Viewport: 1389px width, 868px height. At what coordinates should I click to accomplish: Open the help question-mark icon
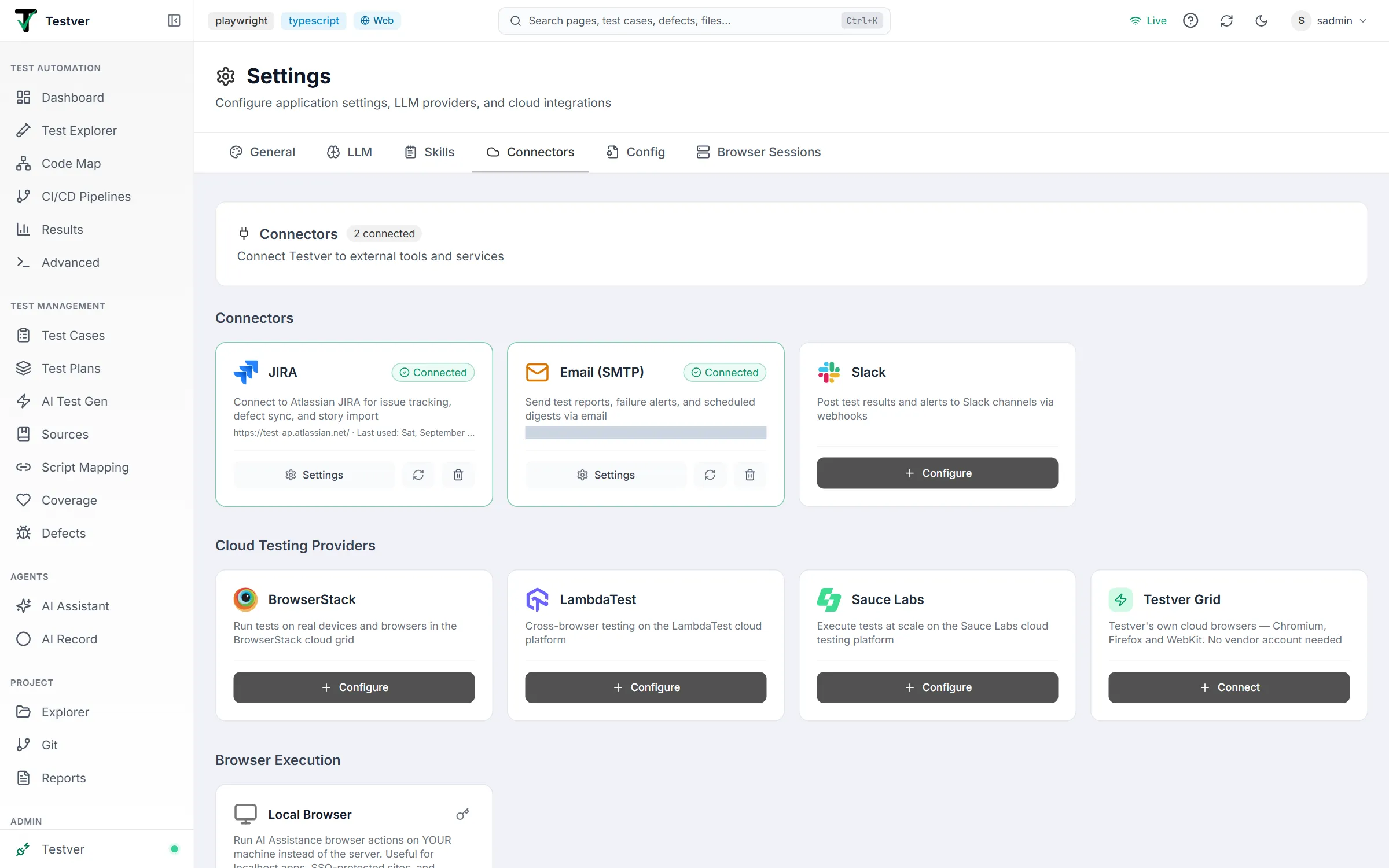click(1190, 21)
